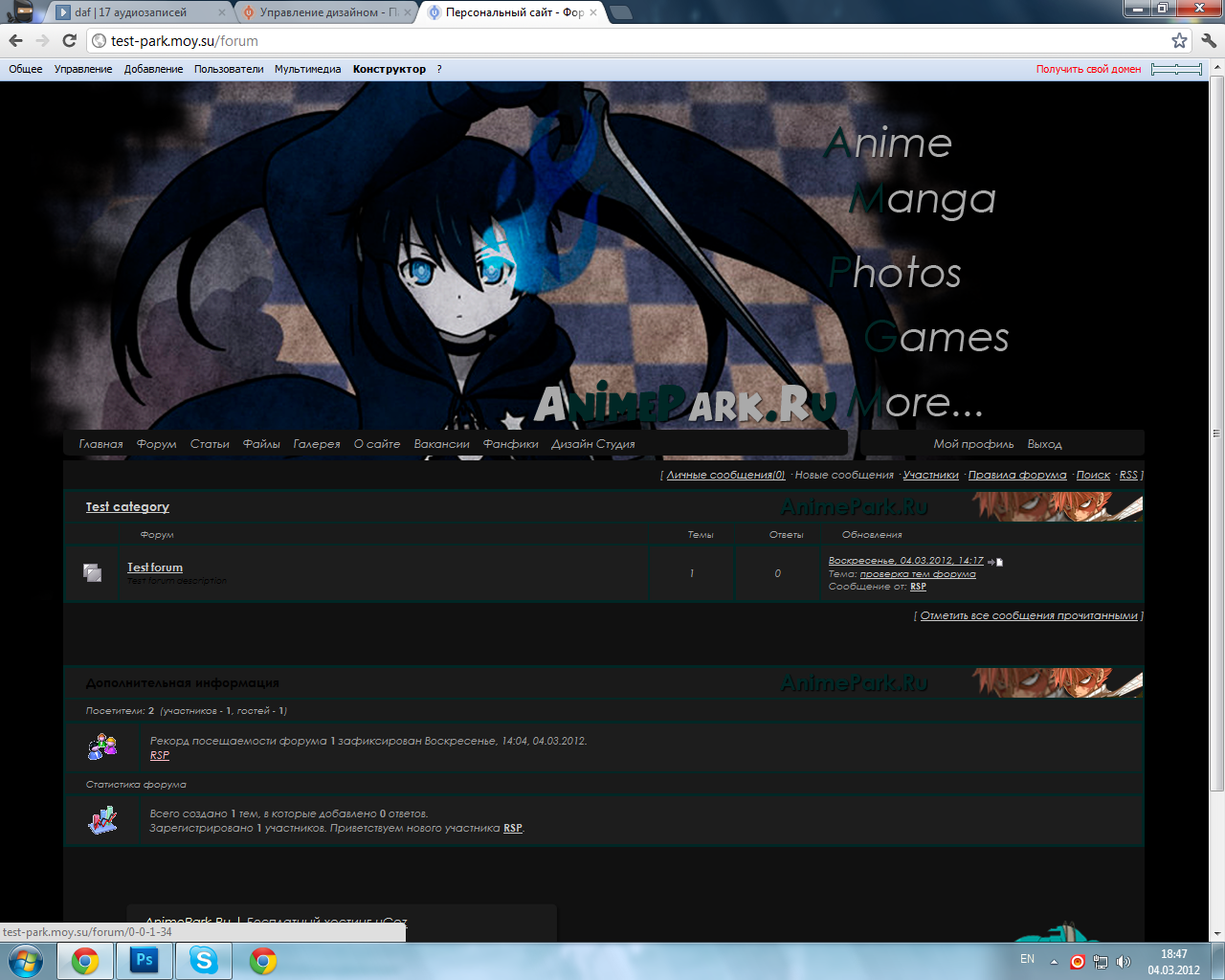Open the Участники list
The height and width of the screenshot is (980, 1225).
point(931,475)
